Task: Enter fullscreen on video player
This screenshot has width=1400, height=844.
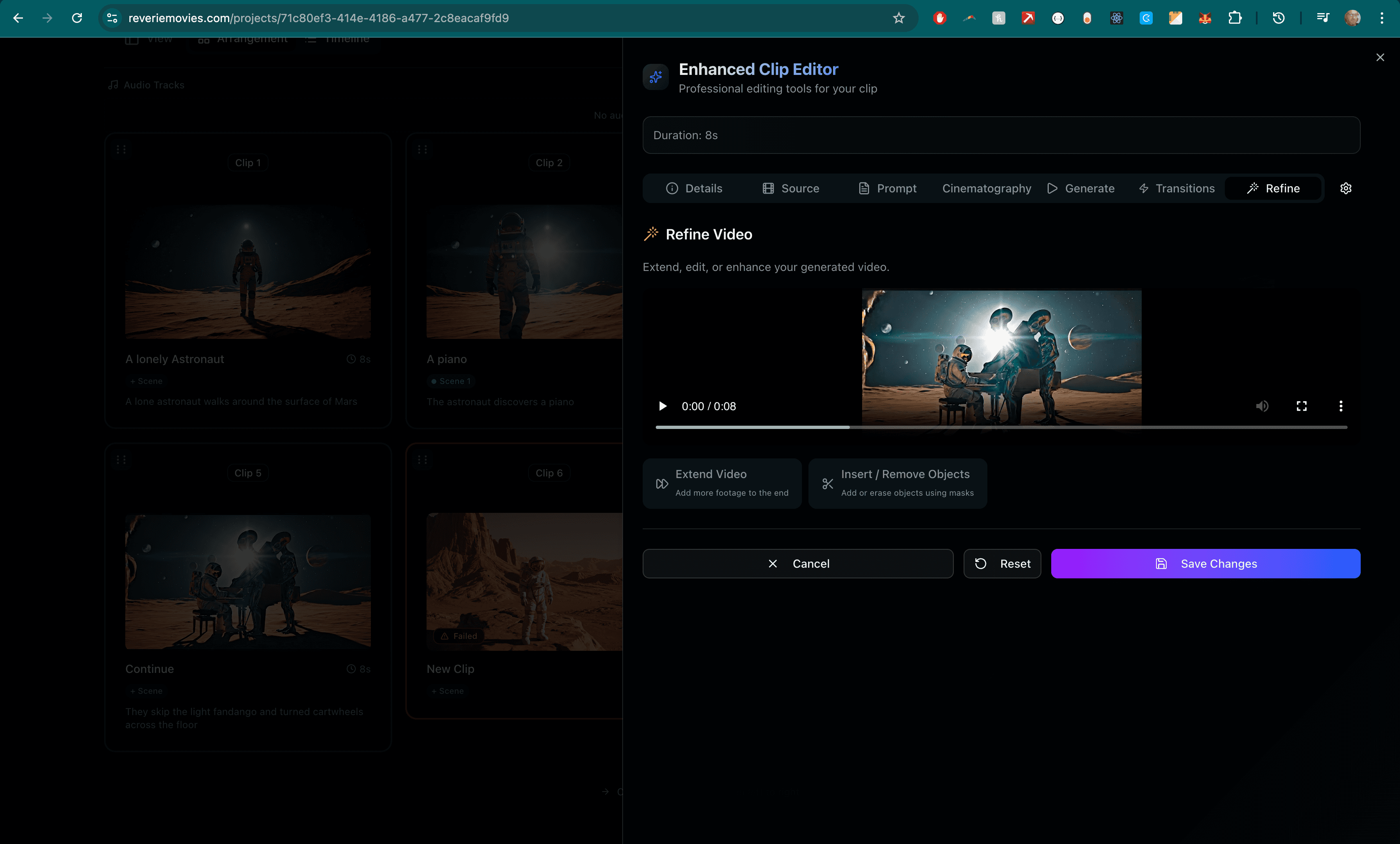Action: tap(1302, 406)
